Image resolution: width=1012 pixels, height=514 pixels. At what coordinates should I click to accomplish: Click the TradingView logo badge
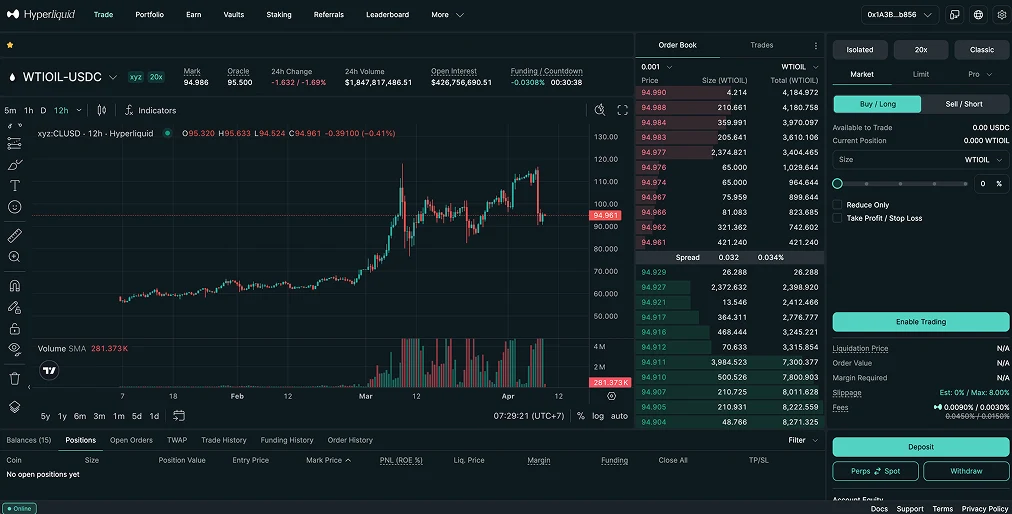pos(49,371)
